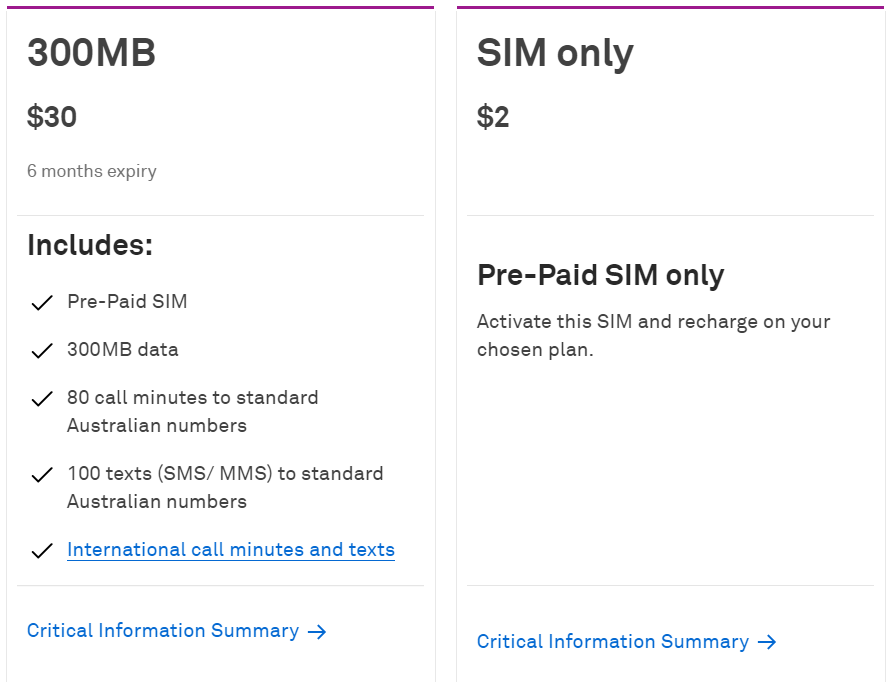892x682 pixels.
Task: Click the checkmark beside International call minutes
Action: tap(42, 551)
